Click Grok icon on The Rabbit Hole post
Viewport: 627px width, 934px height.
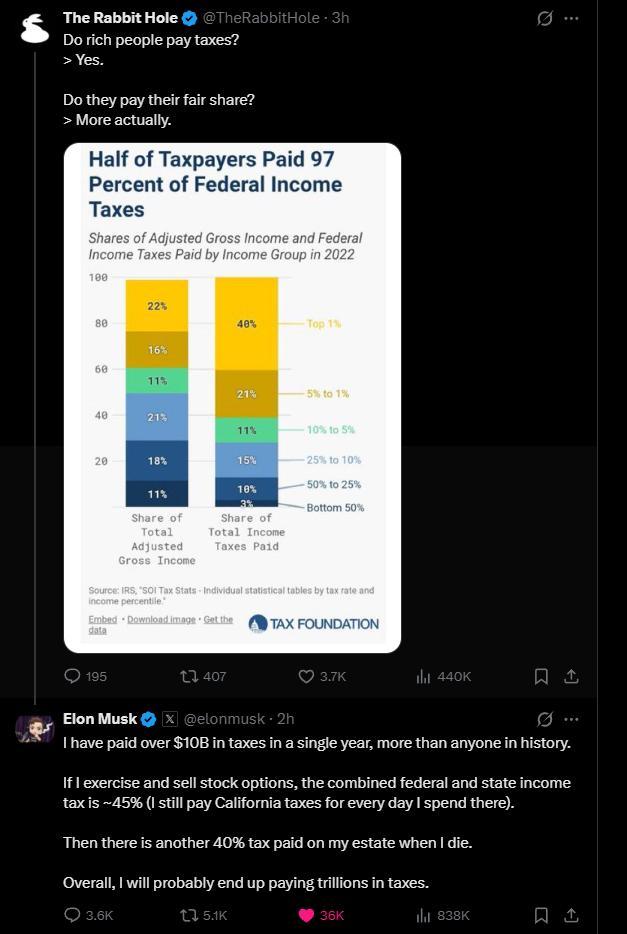(x=544, y=19)
